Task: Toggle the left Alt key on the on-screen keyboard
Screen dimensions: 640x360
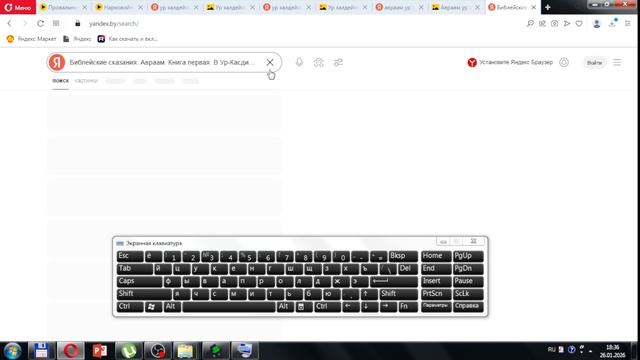Action: coord(172,307)
